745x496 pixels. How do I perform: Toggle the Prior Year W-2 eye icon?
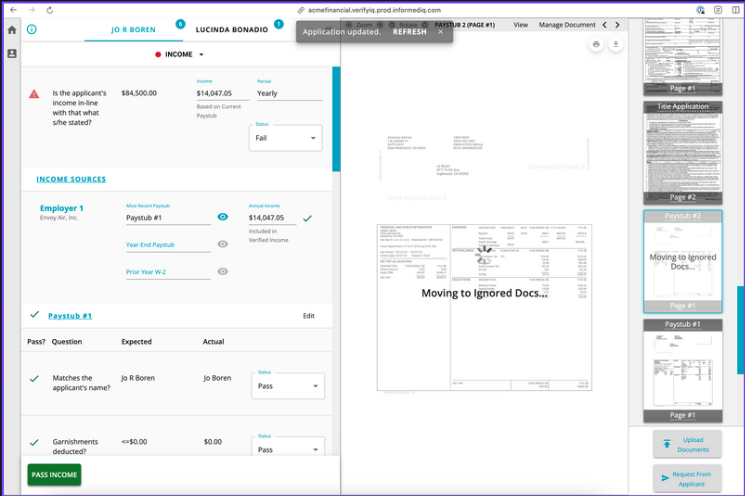(x=223, y=271)
